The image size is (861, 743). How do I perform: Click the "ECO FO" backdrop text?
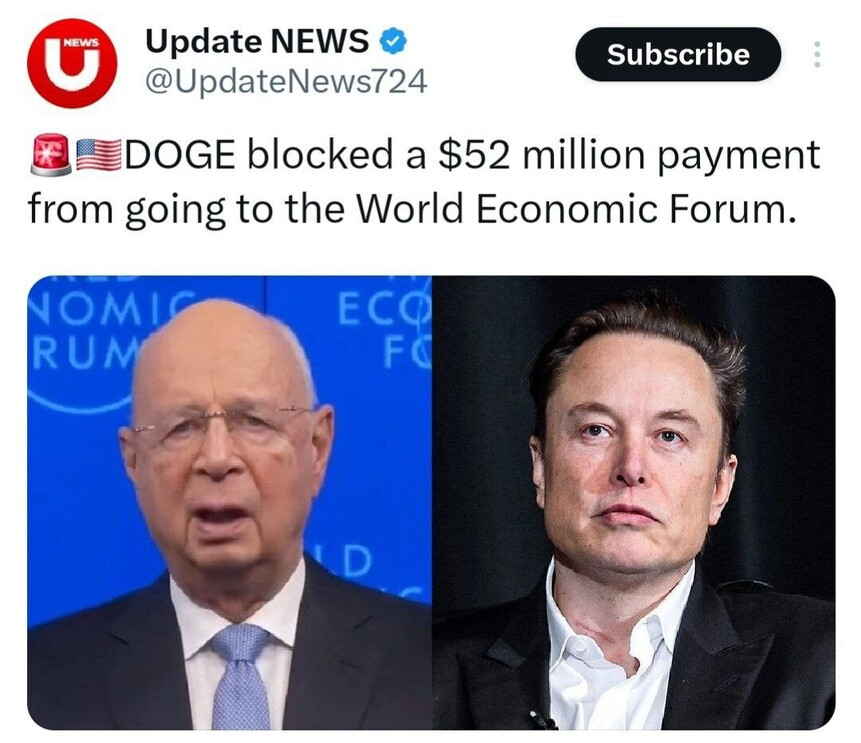(x=384, y=331)
